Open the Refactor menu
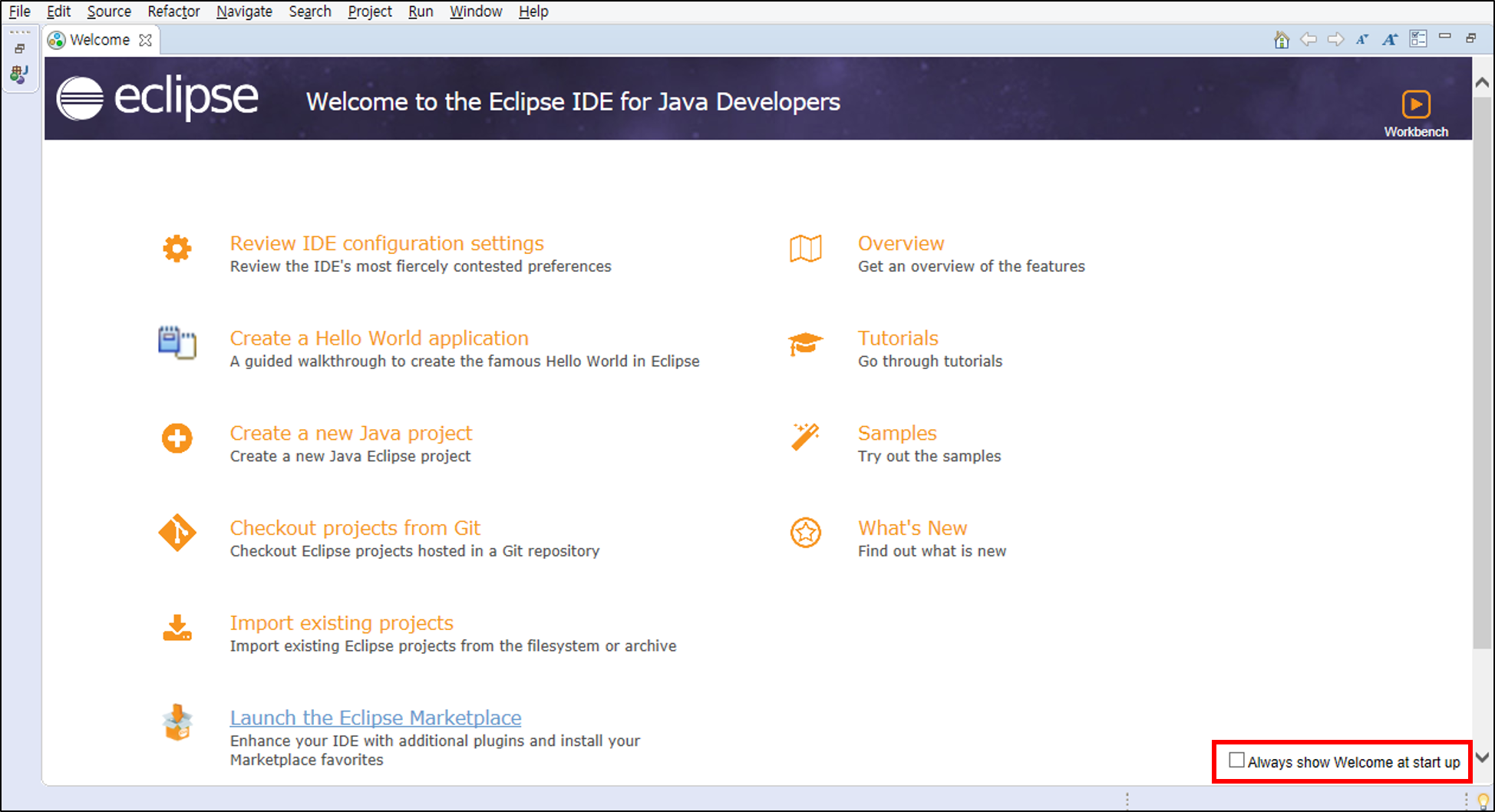This screenshot has height=812, width=1495. coord(173,12)
